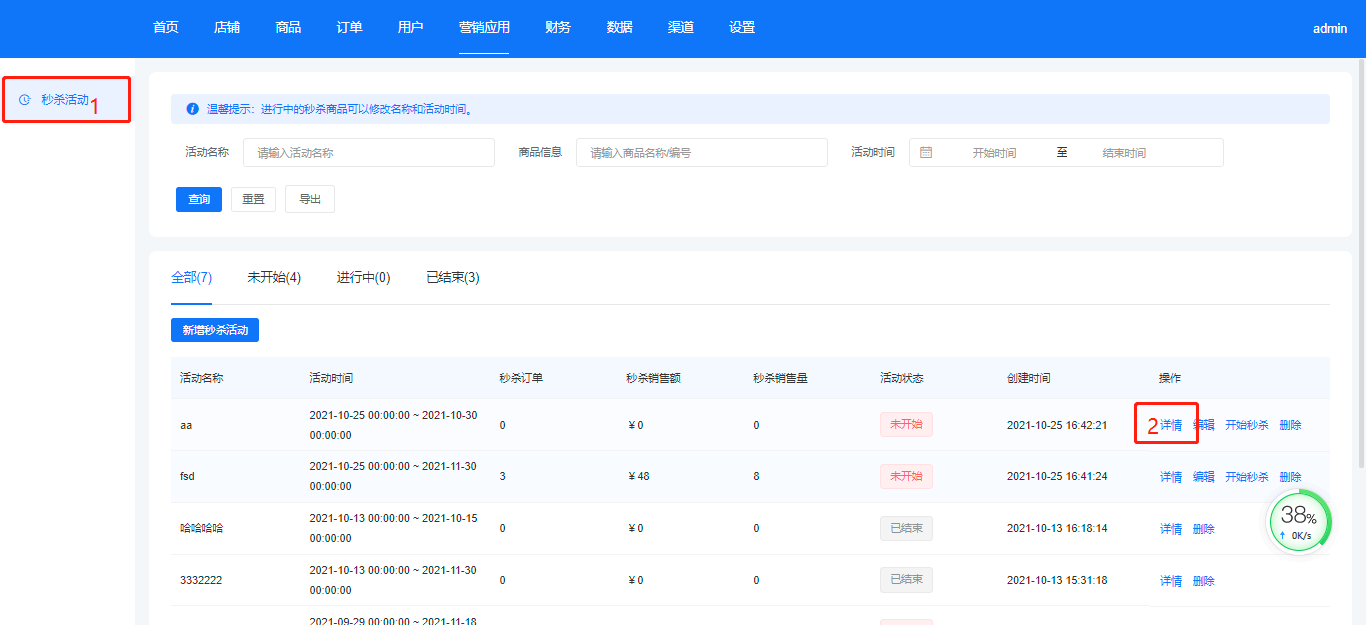Click the clock icon beside 秒杀活动

[x=25, y=100]
